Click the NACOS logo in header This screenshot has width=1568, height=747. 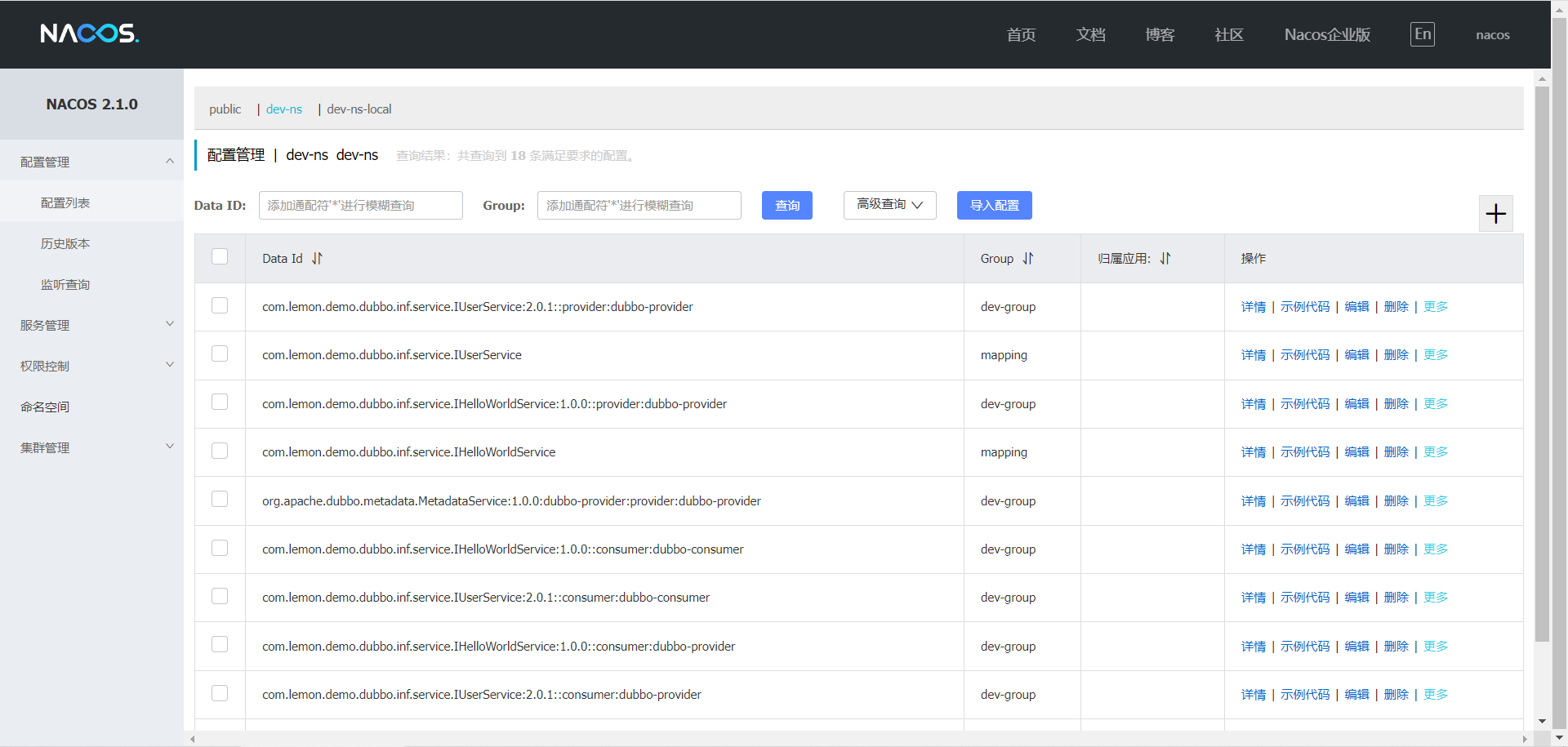tap(90, 33)
